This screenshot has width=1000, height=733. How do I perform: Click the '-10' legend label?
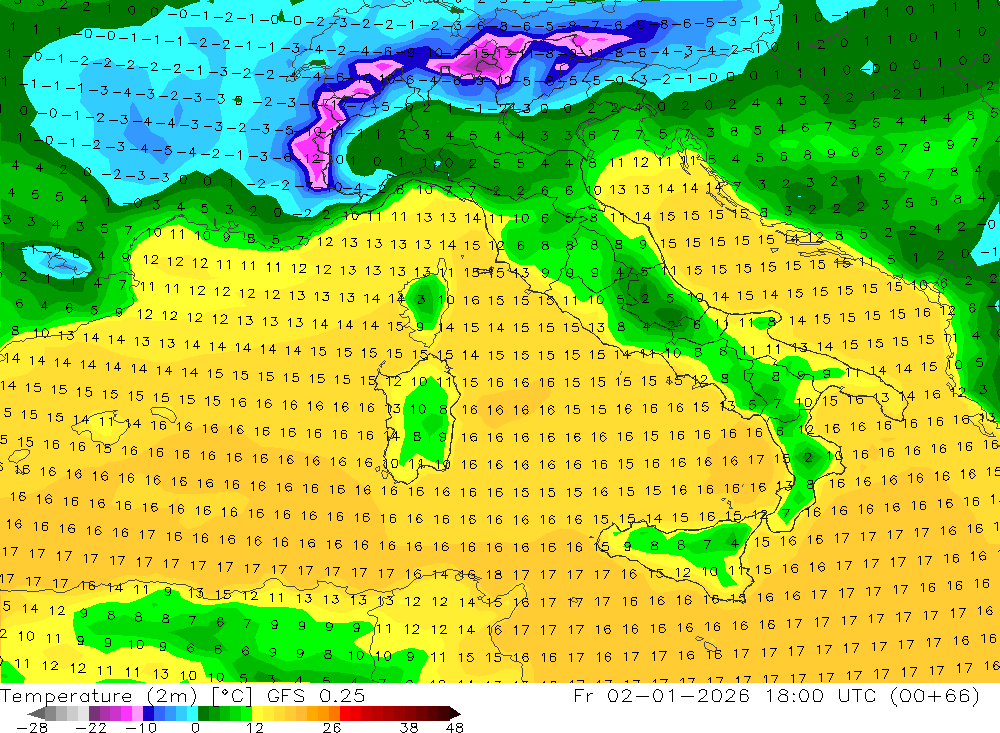(x=141, y=727)
